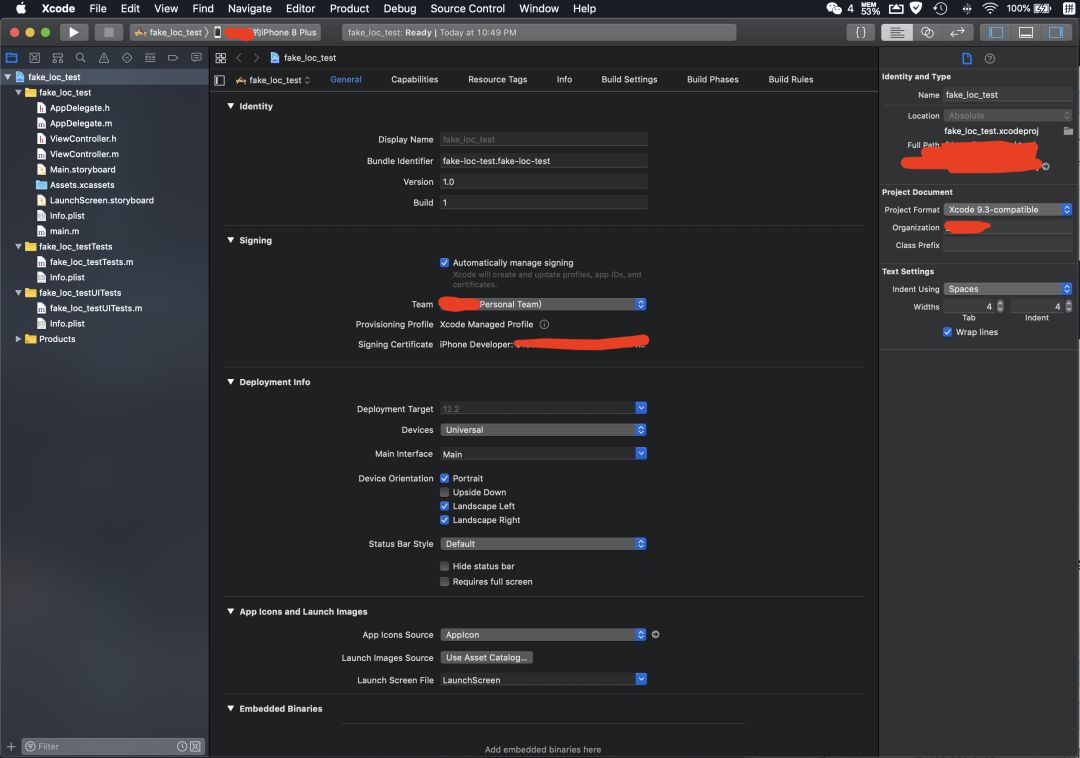Open the Breakpoint navigator
This screenshot has width=1080, height=758.
[x=173, y=58]
